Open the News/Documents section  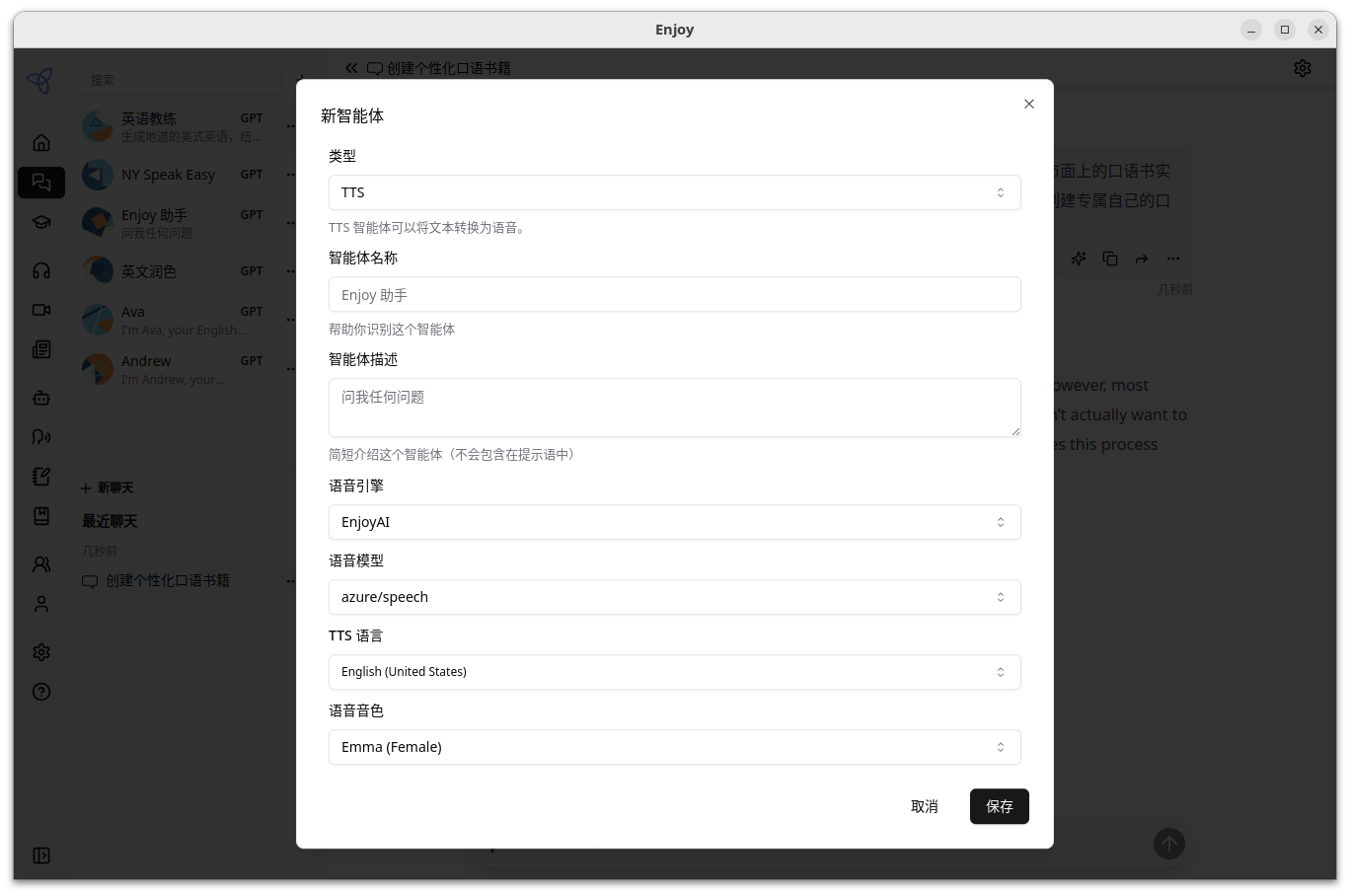pos(40,348)
